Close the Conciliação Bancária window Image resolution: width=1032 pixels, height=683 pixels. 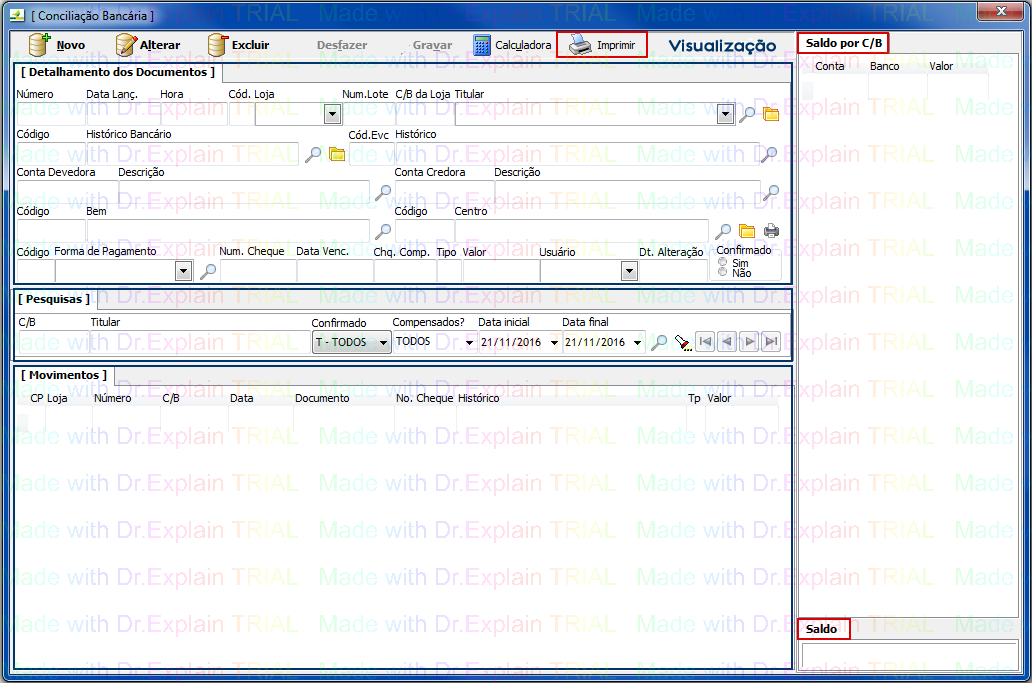(x=1000, y=11)
